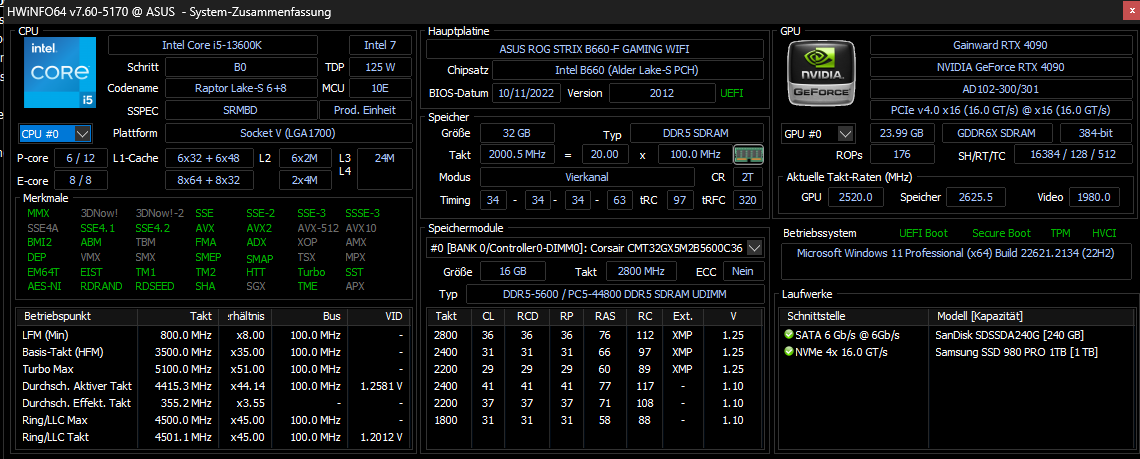Click the SRMBD SSPEC value
The height and width of the screenshot is (459, 1140).
point(241,111)
